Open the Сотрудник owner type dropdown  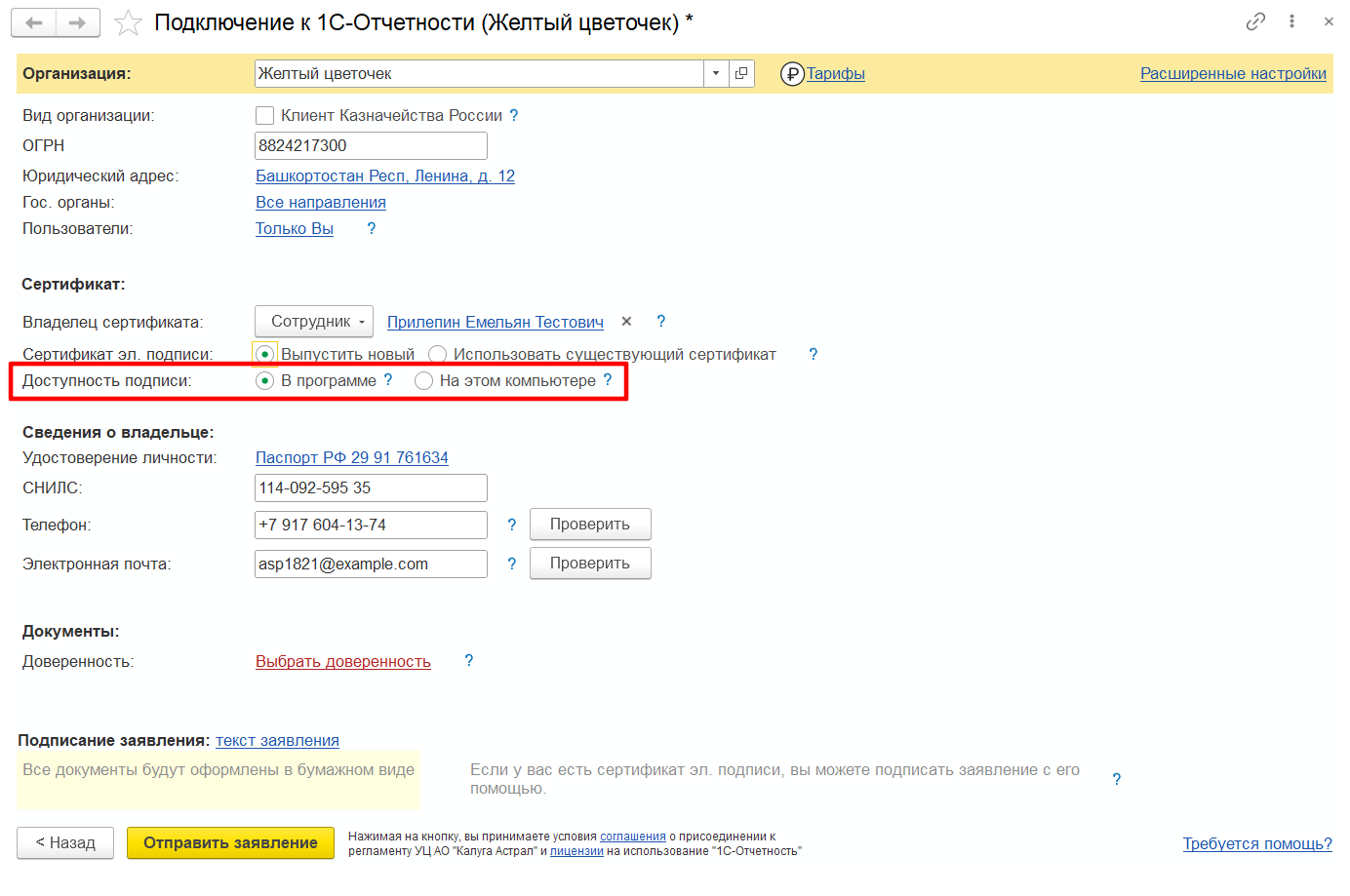[313, 322]
